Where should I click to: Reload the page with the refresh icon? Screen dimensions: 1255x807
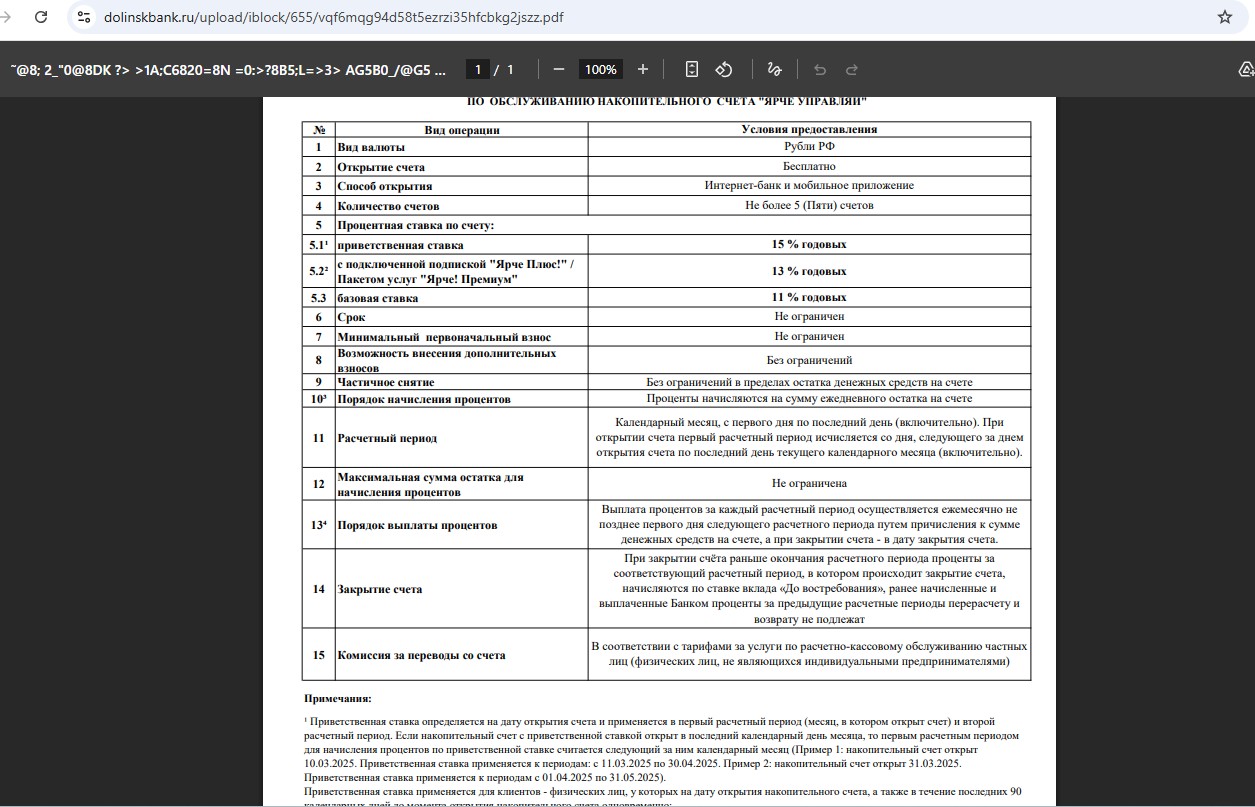41,17
